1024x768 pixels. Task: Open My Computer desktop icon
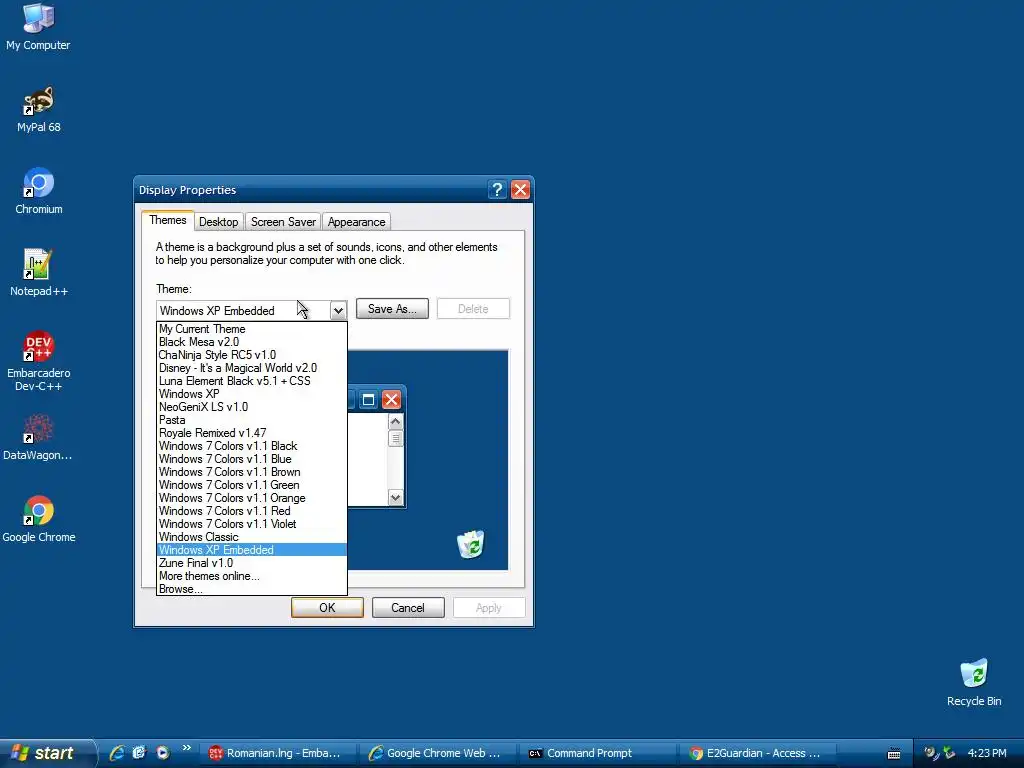(x=38, y=26)
